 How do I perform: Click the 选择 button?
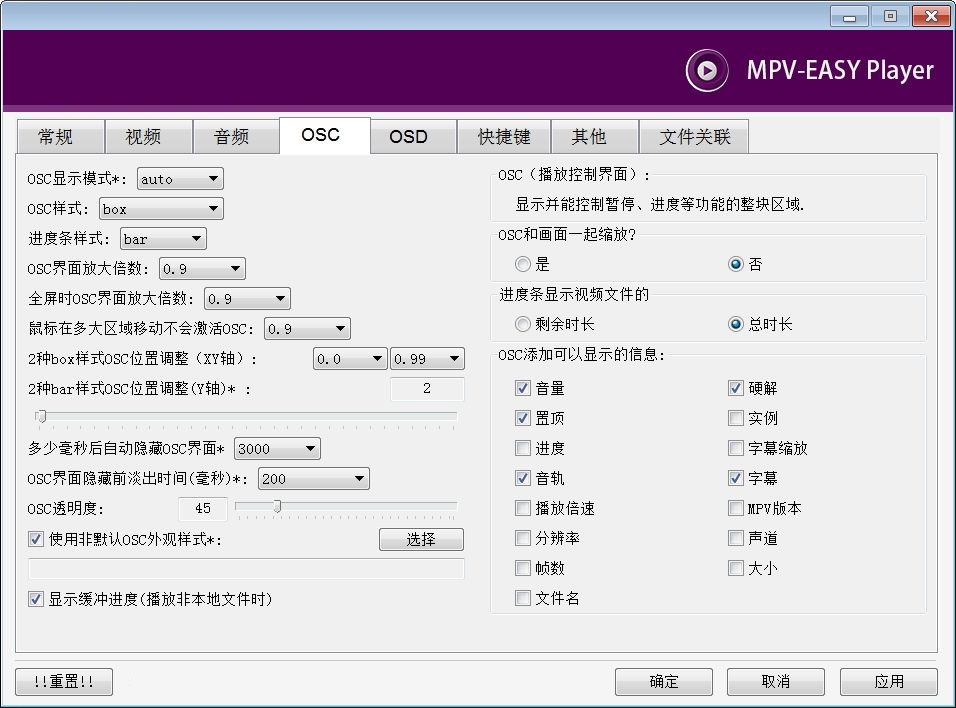click(421, 539)
